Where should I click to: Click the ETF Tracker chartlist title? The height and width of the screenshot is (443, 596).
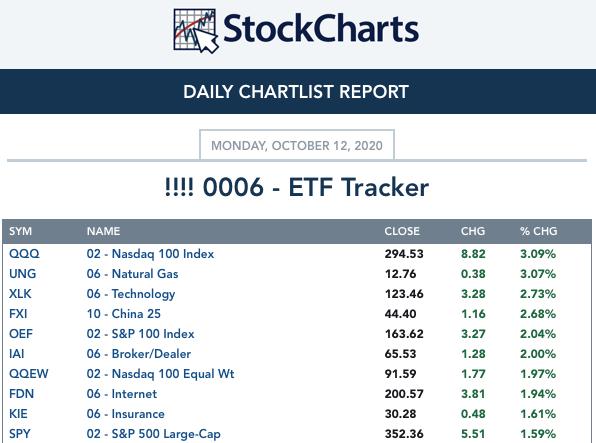[x=297, y=187]
